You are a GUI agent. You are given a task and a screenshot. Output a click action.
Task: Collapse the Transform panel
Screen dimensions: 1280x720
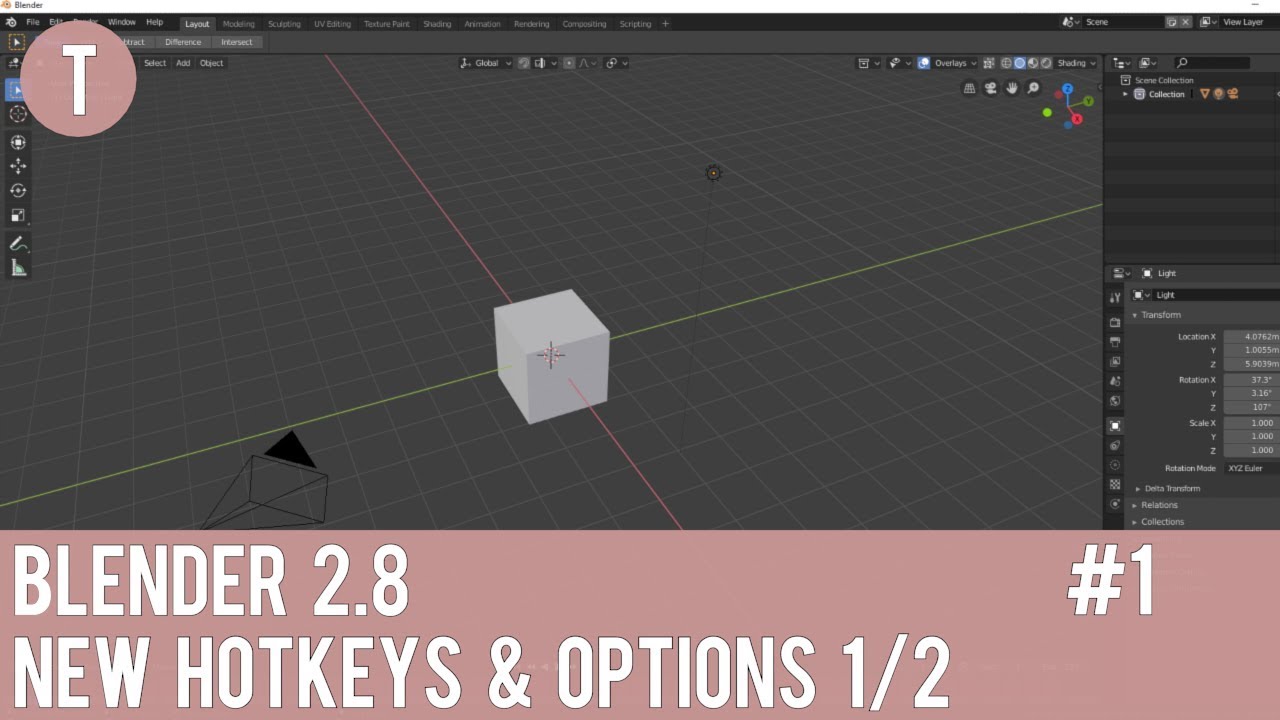tap(1156, 315)
